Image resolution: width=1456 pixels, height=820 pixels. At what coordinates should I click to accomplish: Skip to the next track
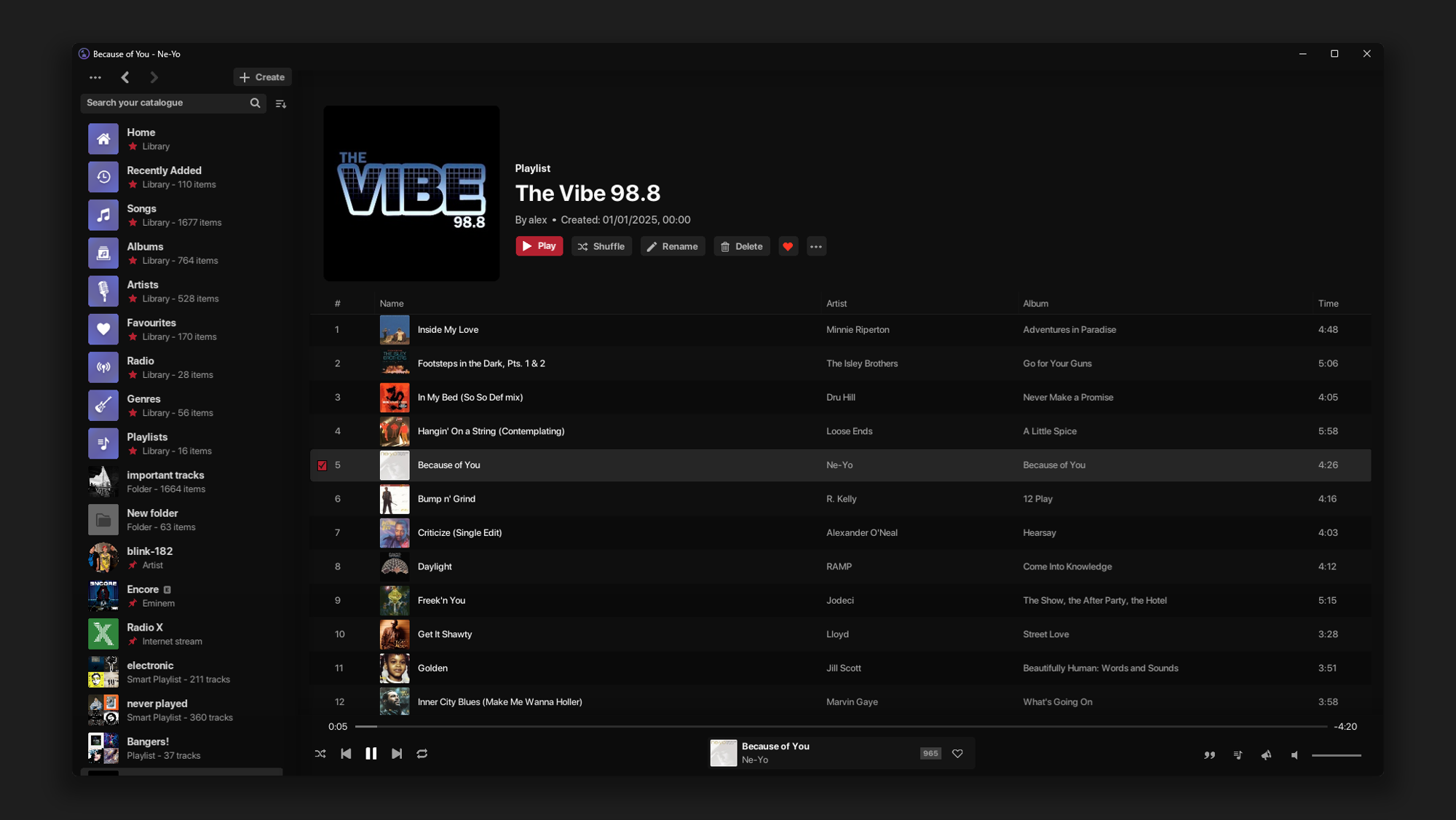tap(397, 754)
